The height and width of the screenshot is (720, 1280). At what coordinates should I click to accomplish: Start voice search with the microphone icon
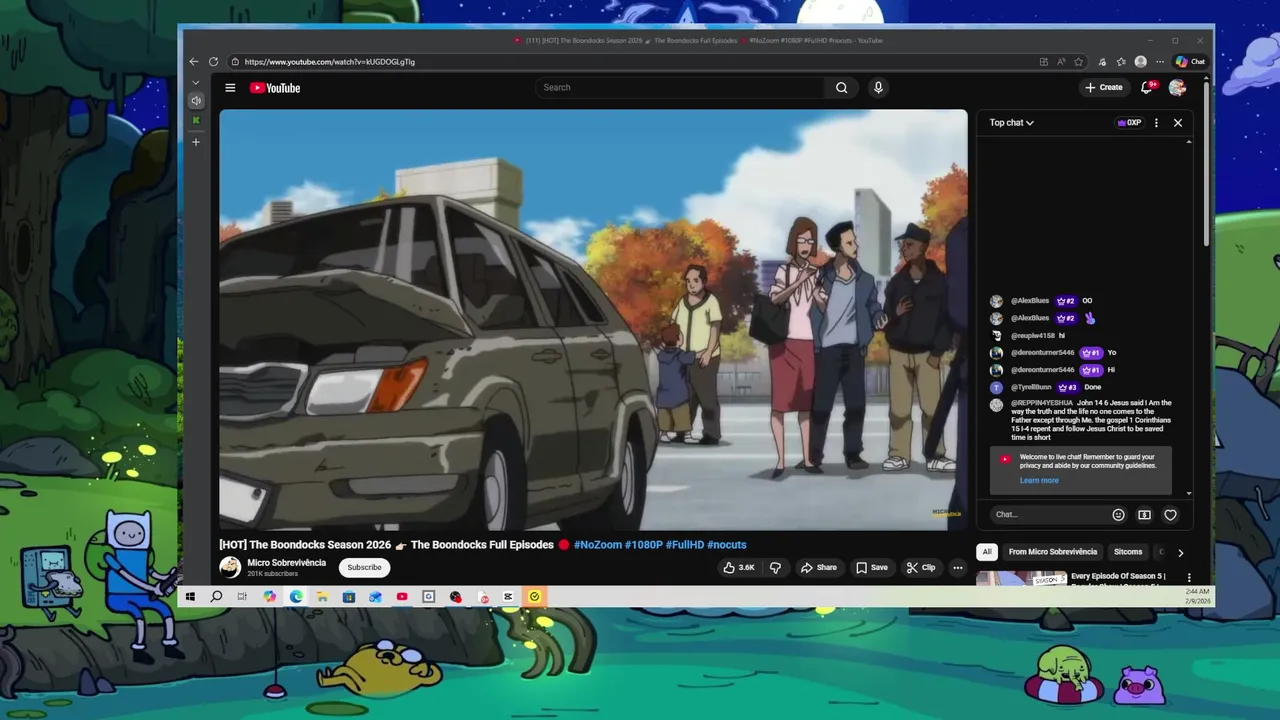[x=878, y=88]
